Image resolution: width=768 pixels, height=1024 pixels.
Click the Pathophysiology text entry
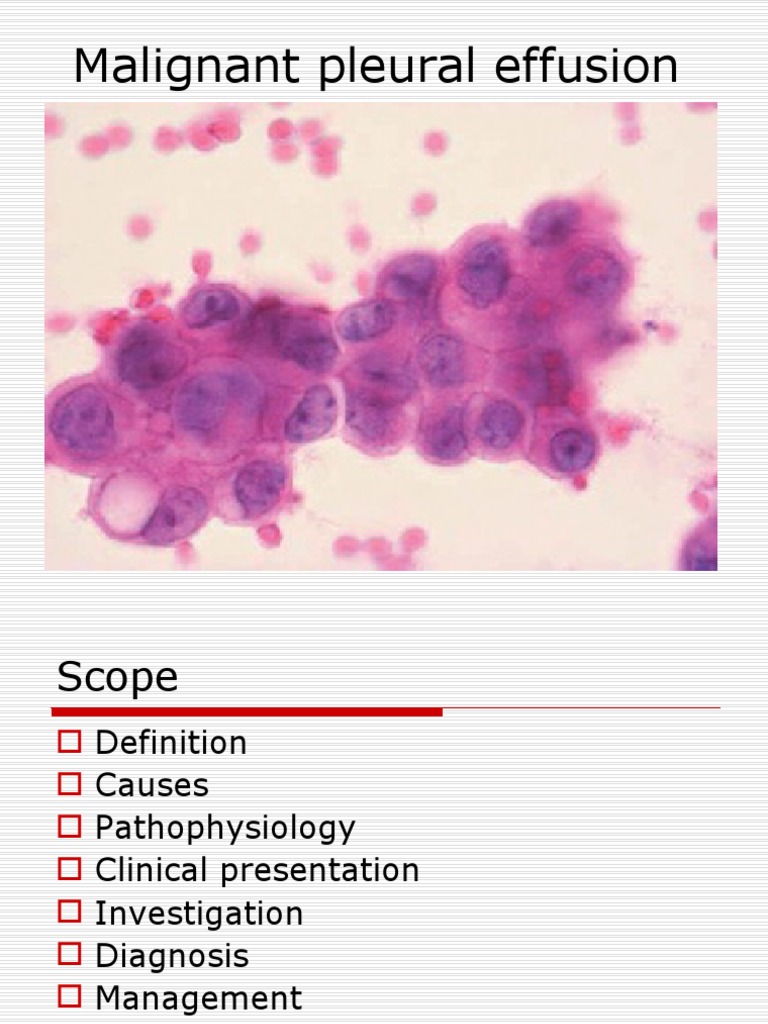pyautogui.click(x=225, y=828)
